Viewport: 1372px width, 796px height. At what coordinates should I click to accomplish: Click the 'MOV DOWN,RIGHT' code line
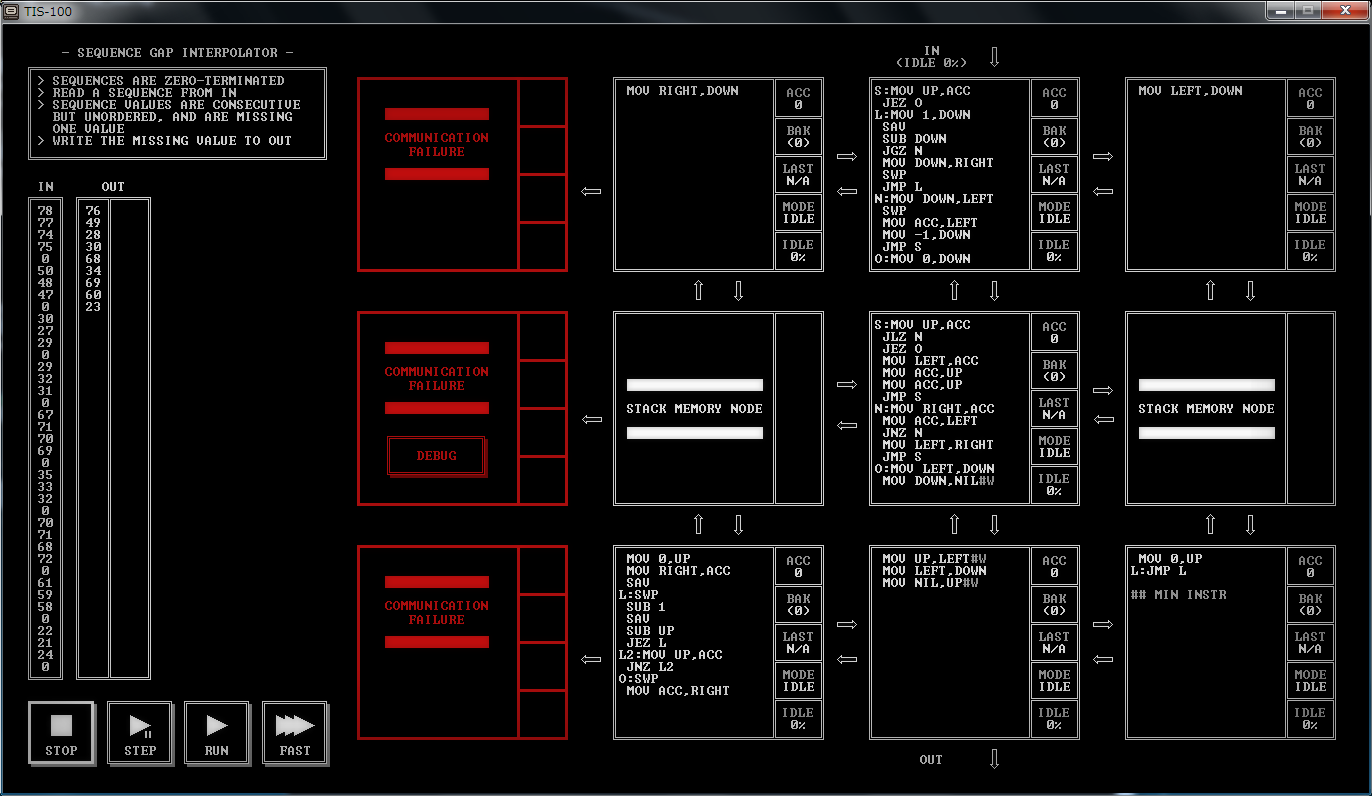coord(938,163)
